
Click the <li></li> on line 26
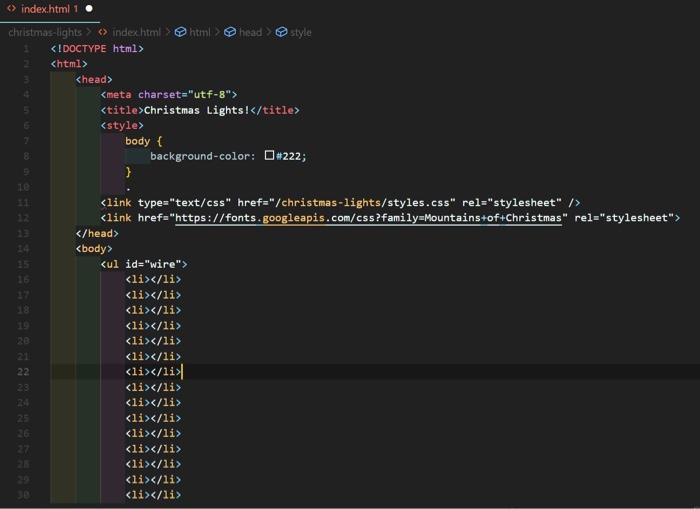[x=153, y=434]
